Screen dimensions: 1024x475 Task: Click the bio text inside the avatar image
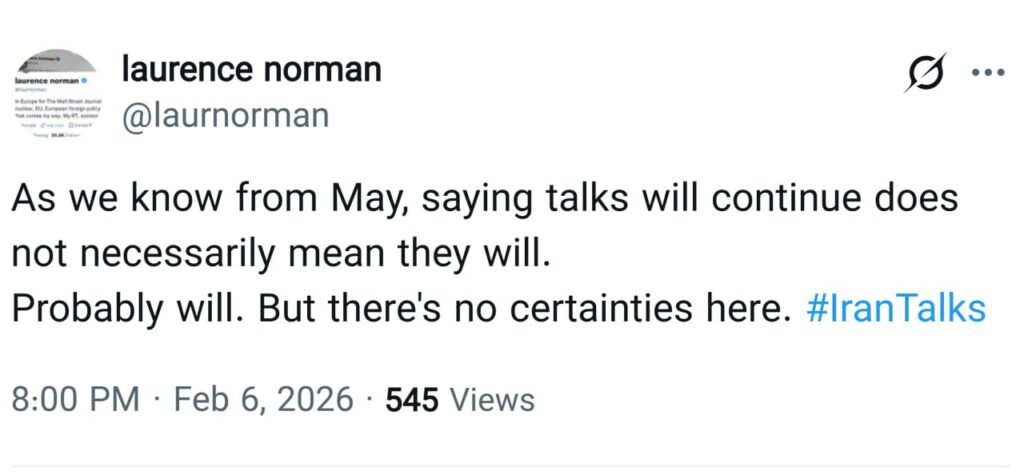(59, 110)
